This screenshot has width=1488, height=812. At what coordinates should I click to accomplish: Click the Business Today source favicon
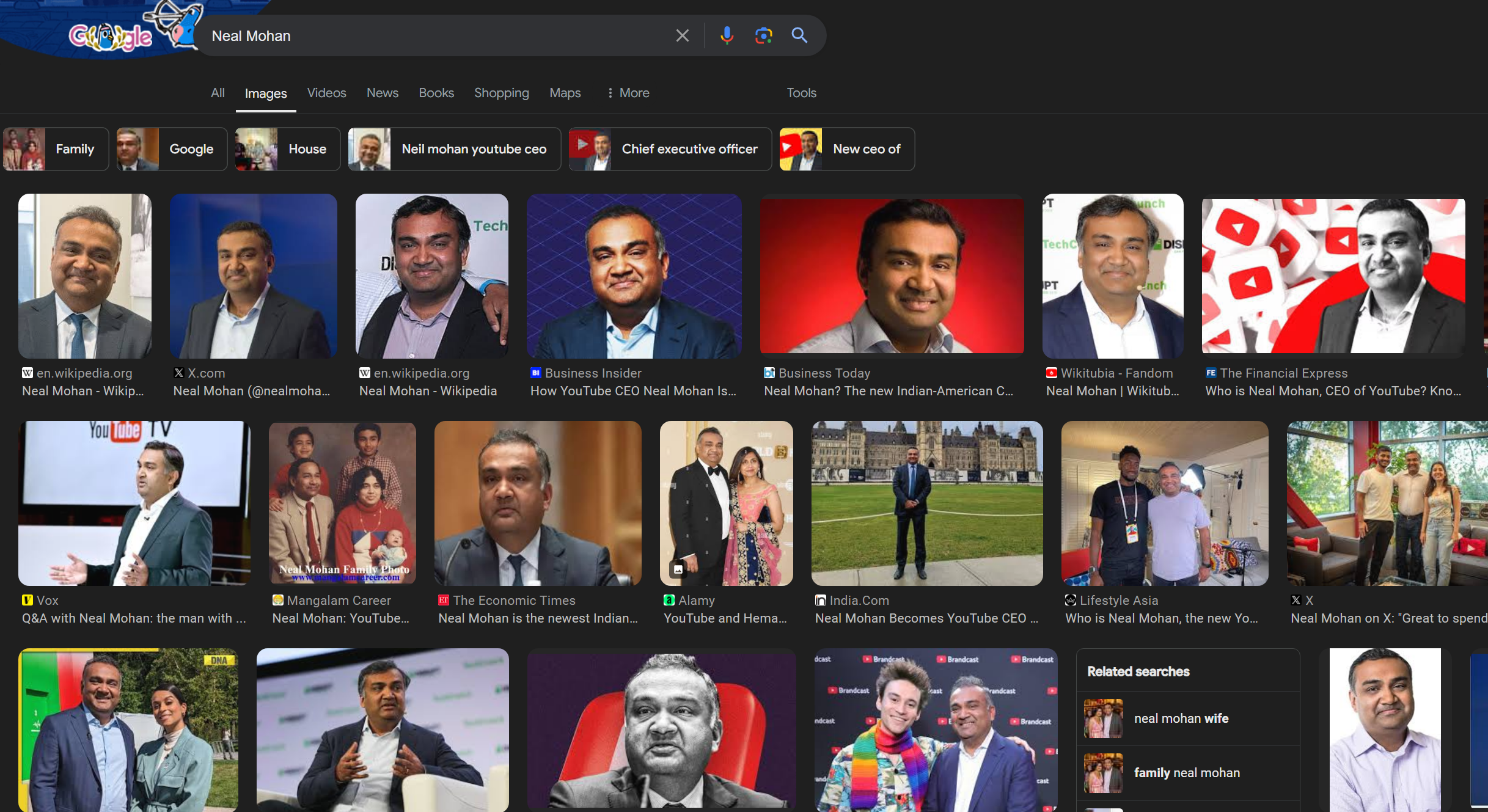tap(769, 373)
